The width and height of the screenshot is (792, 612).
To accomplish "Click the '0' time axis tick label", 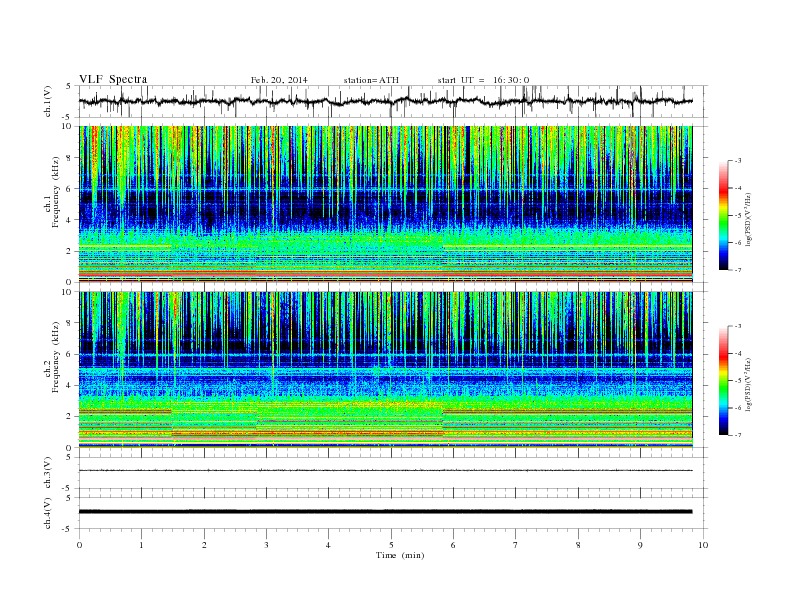I will [79, 545].
